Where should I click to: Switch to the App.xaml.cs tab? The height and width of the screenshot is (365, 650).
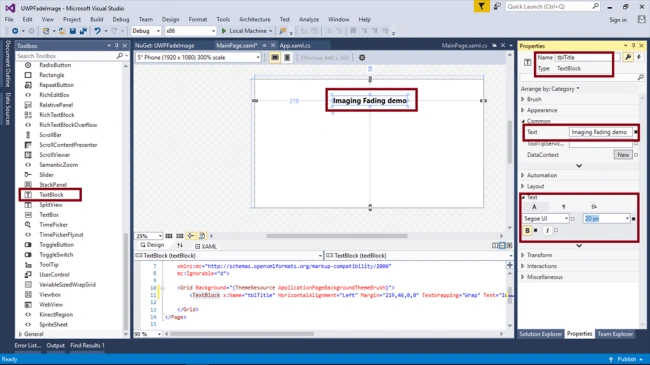coord(295,46)
